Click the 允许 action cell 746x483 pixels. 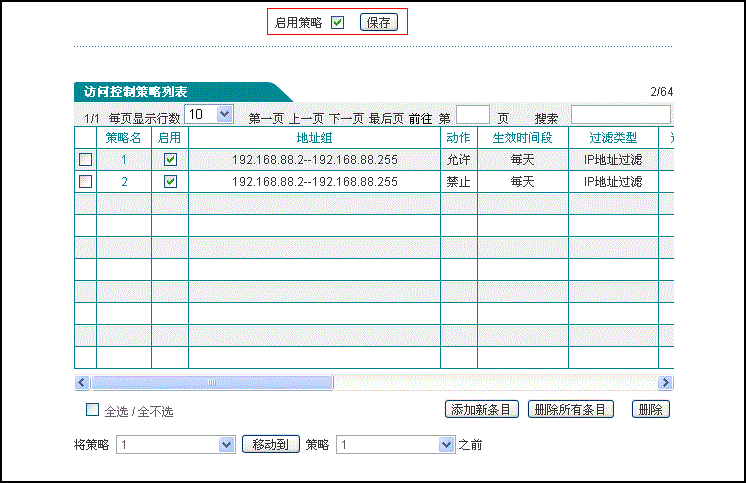point(459,159)
